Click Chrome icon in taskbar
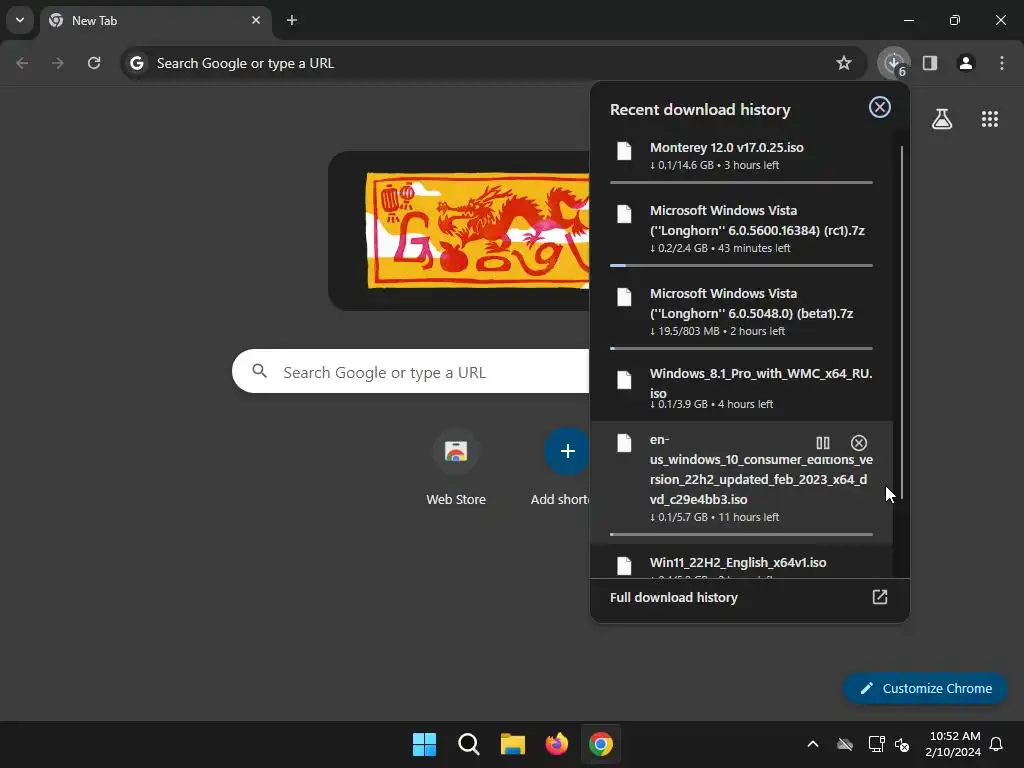Viewport: 1024px width, 768px height. tap(601, 744)
